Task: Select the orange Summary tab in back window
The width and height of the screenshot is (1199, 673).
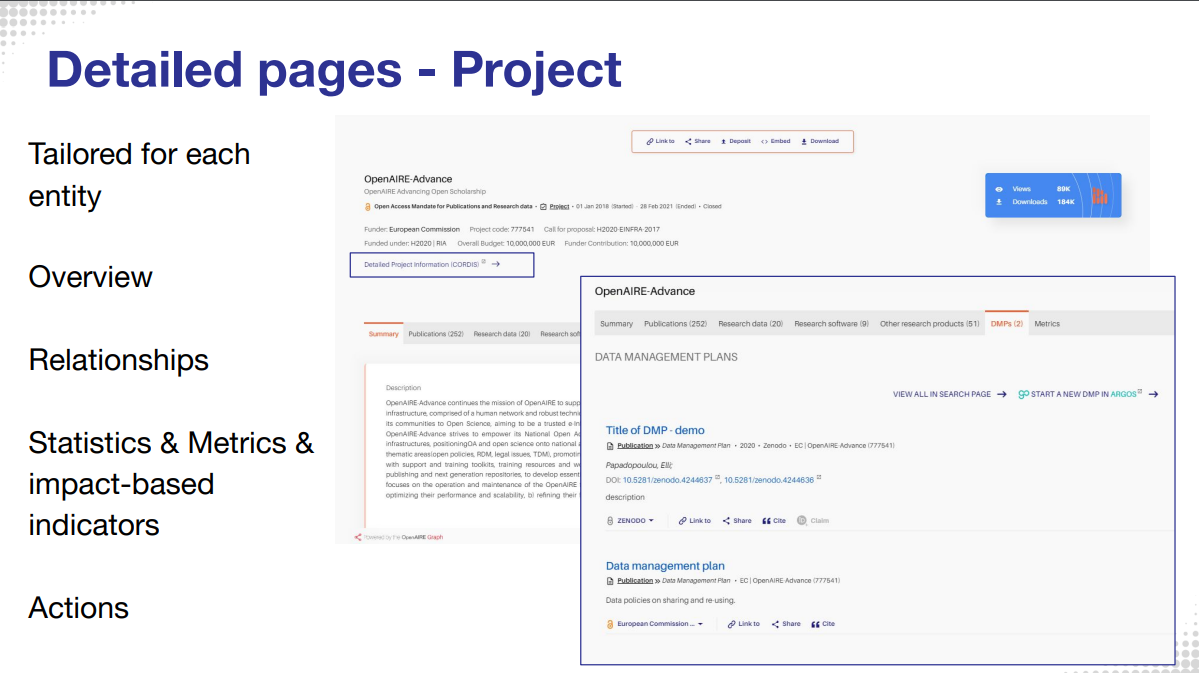Action: click(383, 334)
